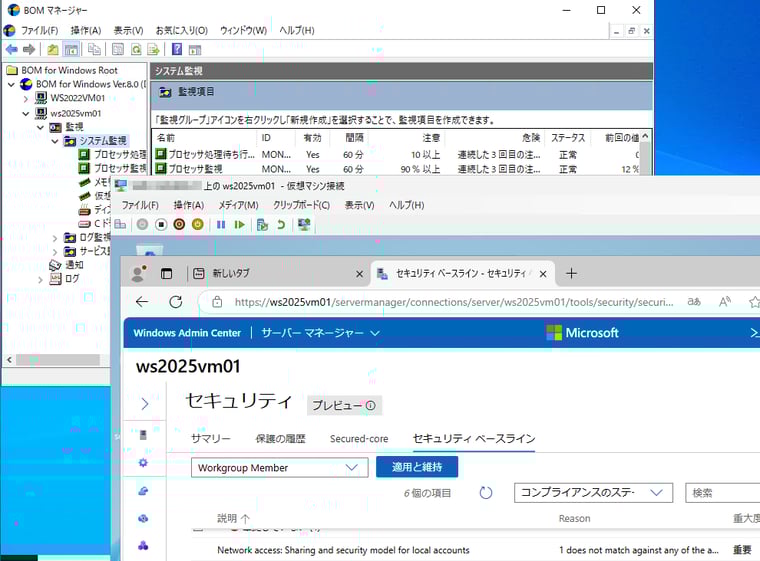This screenshot has height=561, width=760.
Task: Expand the Admin Center tools sidebar chevron
Action: (144, 404)
